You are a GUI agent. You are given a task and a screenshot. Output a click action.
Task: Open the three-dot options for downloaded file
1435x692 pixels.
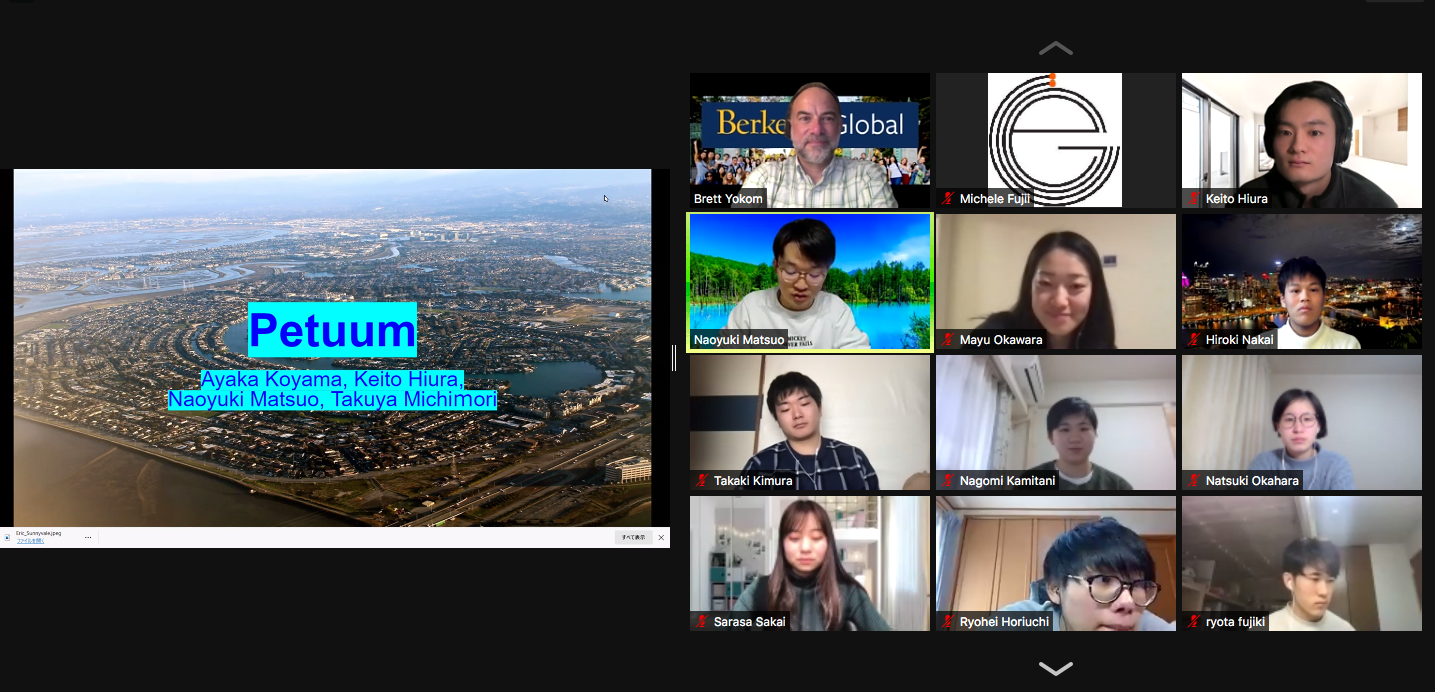tap(88, 537)
